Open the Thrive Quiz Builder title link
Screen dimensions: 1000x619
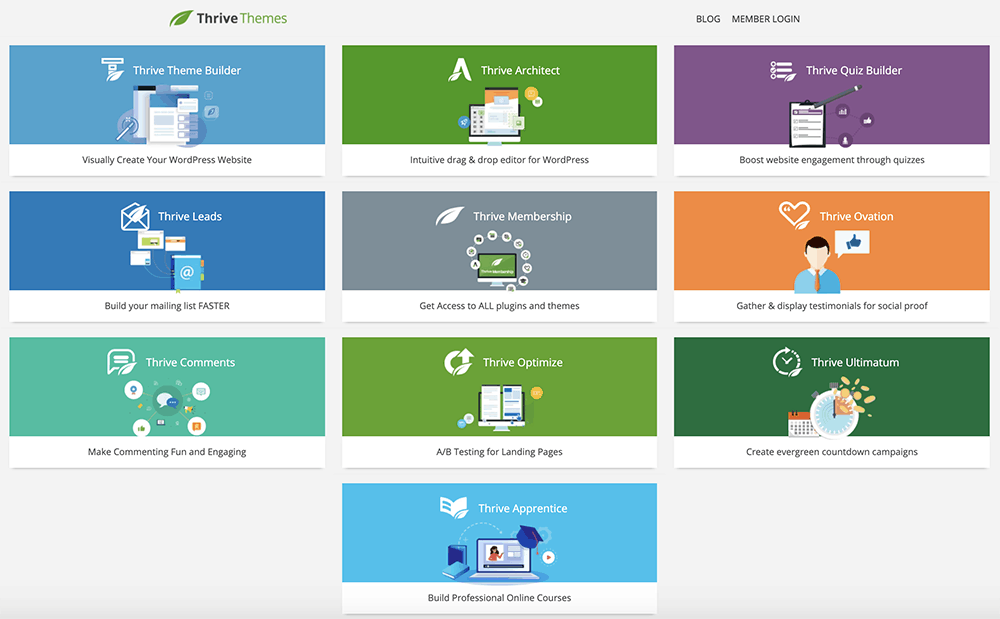pos(854,70)
